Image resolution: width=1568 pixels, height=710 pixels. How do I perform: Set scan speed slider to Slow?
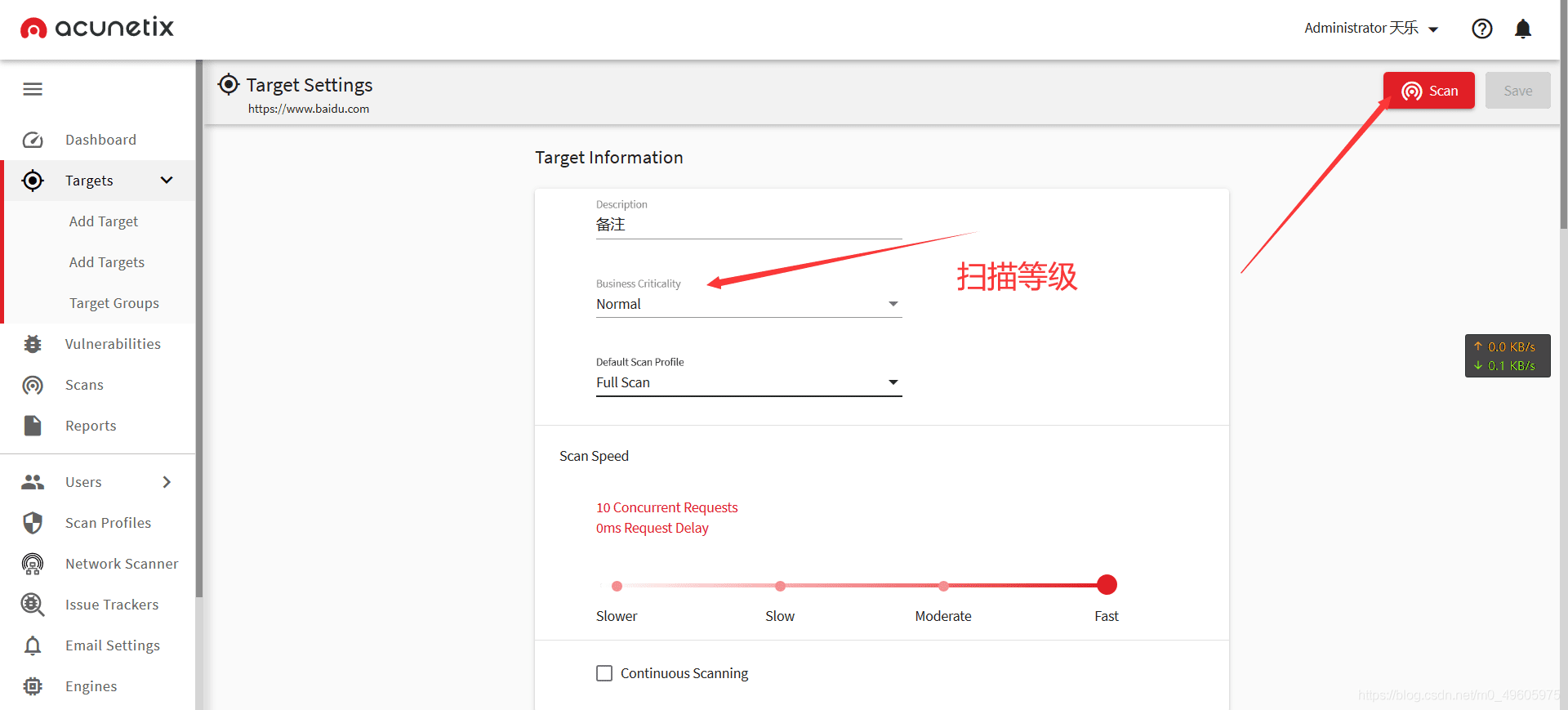[780, 586]
